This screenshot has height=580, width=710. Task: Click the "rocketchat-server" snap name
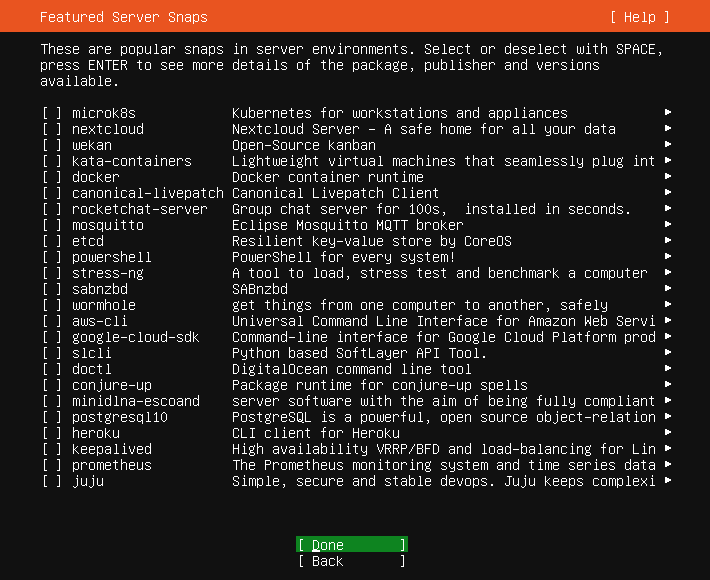click(x=139, y=209)
